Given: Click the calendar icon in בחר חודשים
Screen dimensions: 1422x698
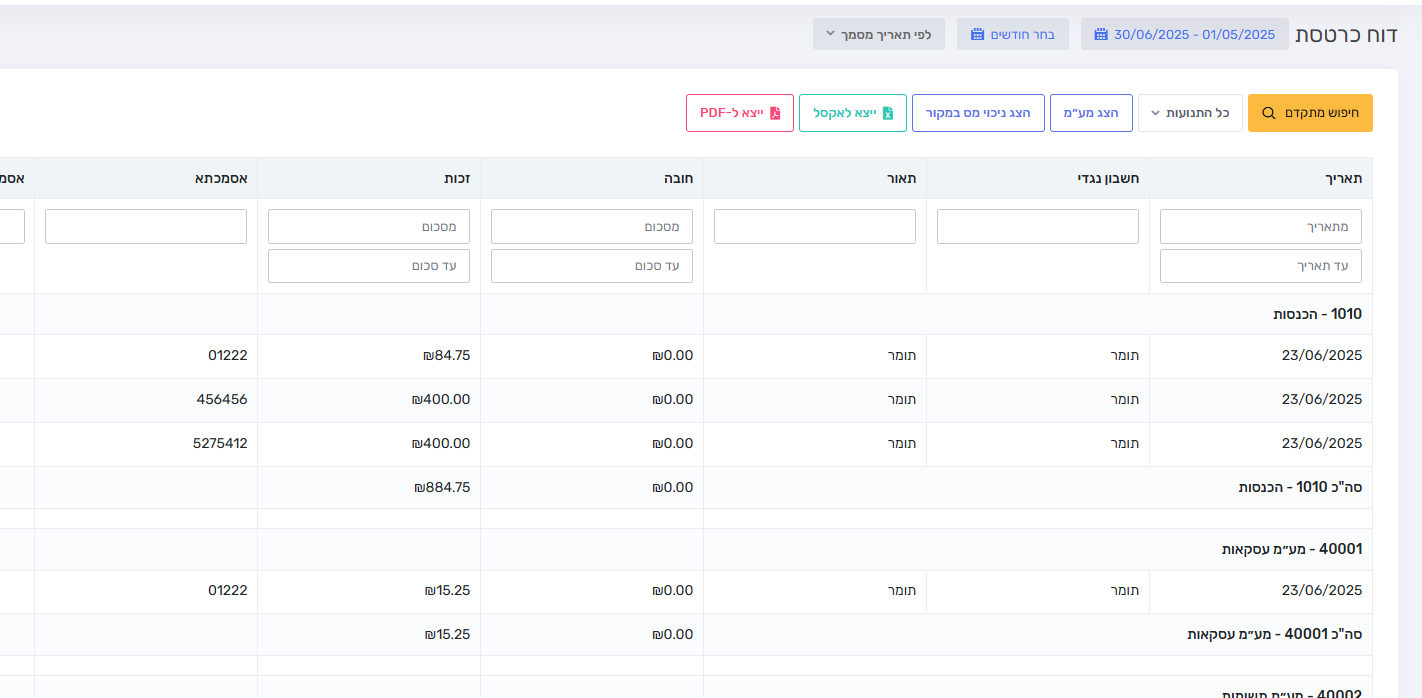Looking at the screenshot, I should (977, 34).
